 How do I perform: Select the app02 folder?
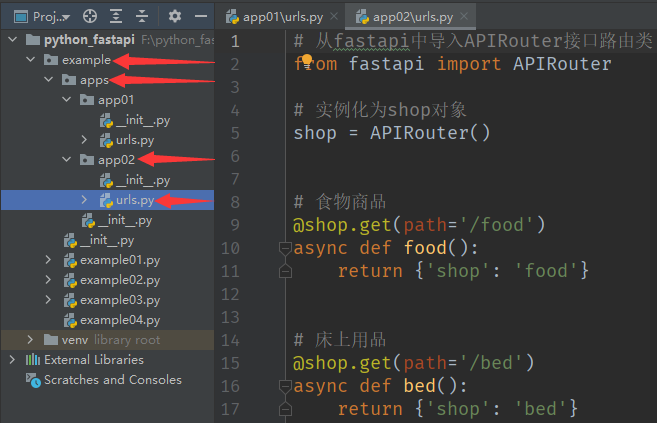pyautogui.click(x=116, y=160)
